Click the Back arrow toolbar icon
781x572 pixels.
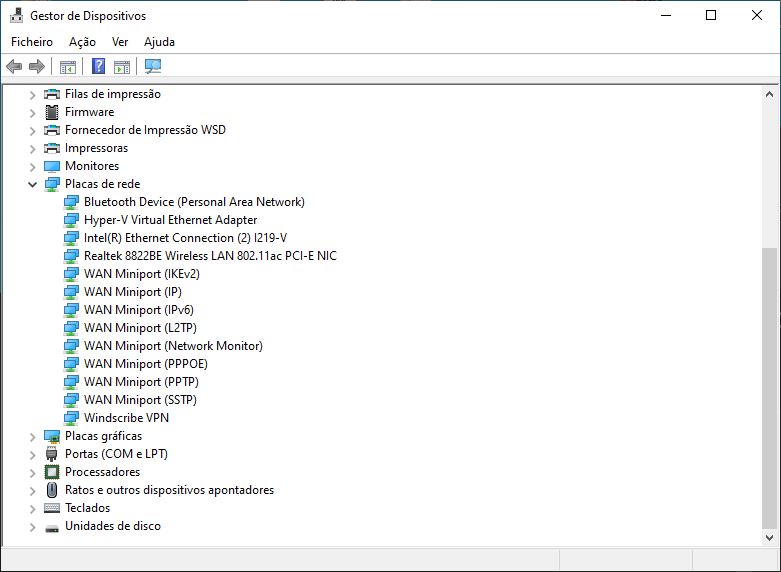tap(14, 66)
